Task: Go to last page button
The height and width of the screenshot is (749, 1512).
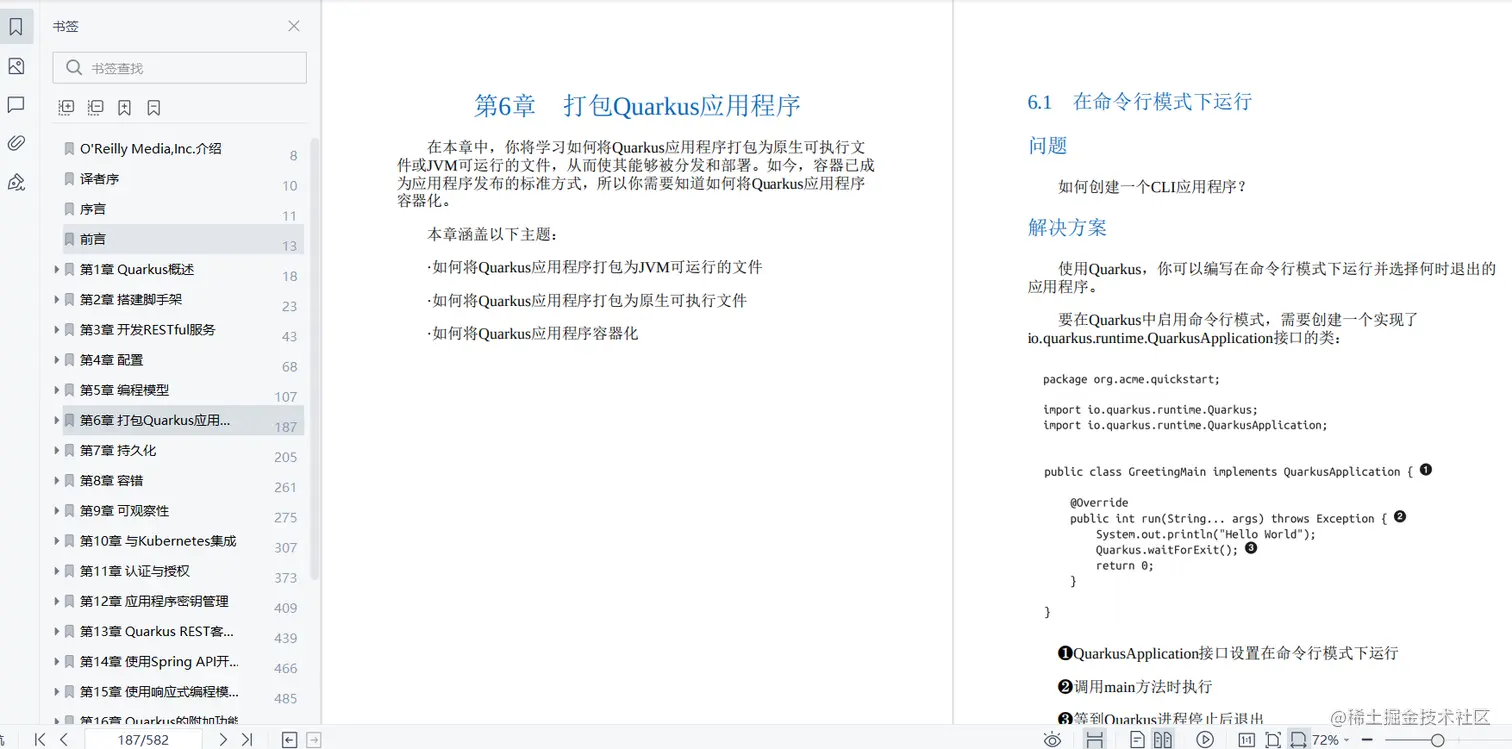Action: (247, 739)
